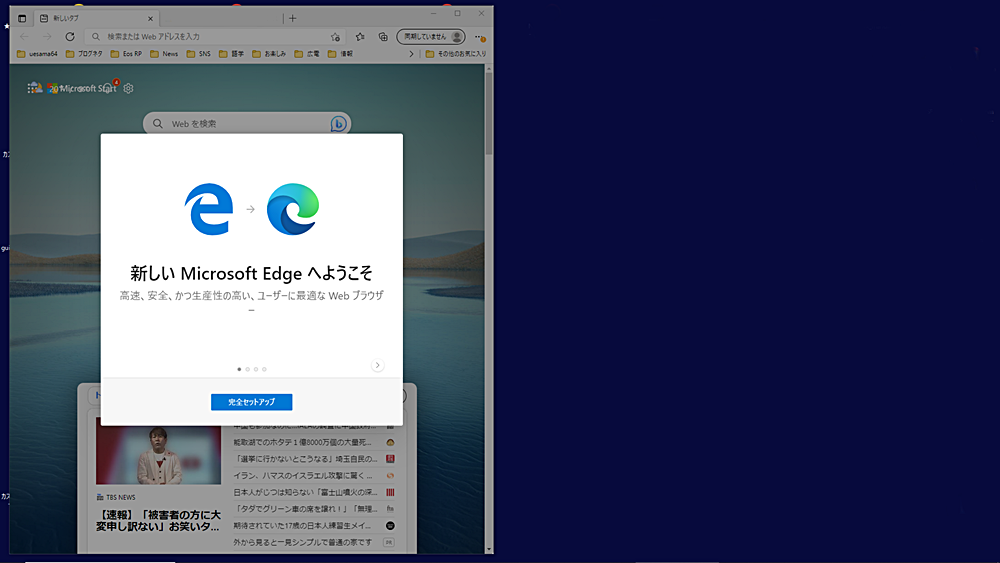
Task: Open the Favorites list icon
Action: point(359,36)
